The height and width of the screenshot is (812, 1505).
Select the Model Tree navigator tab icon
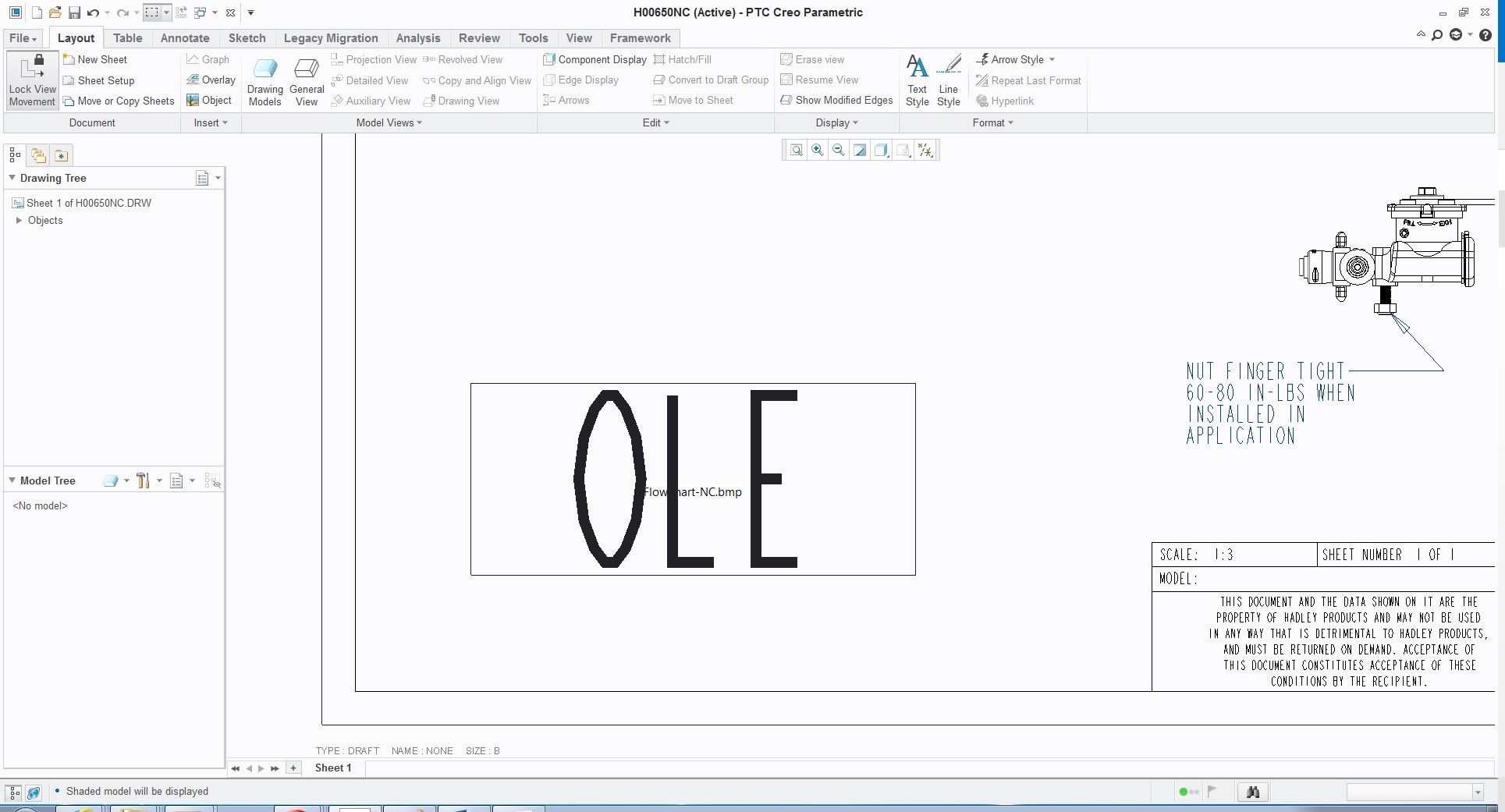pos(15,155)
